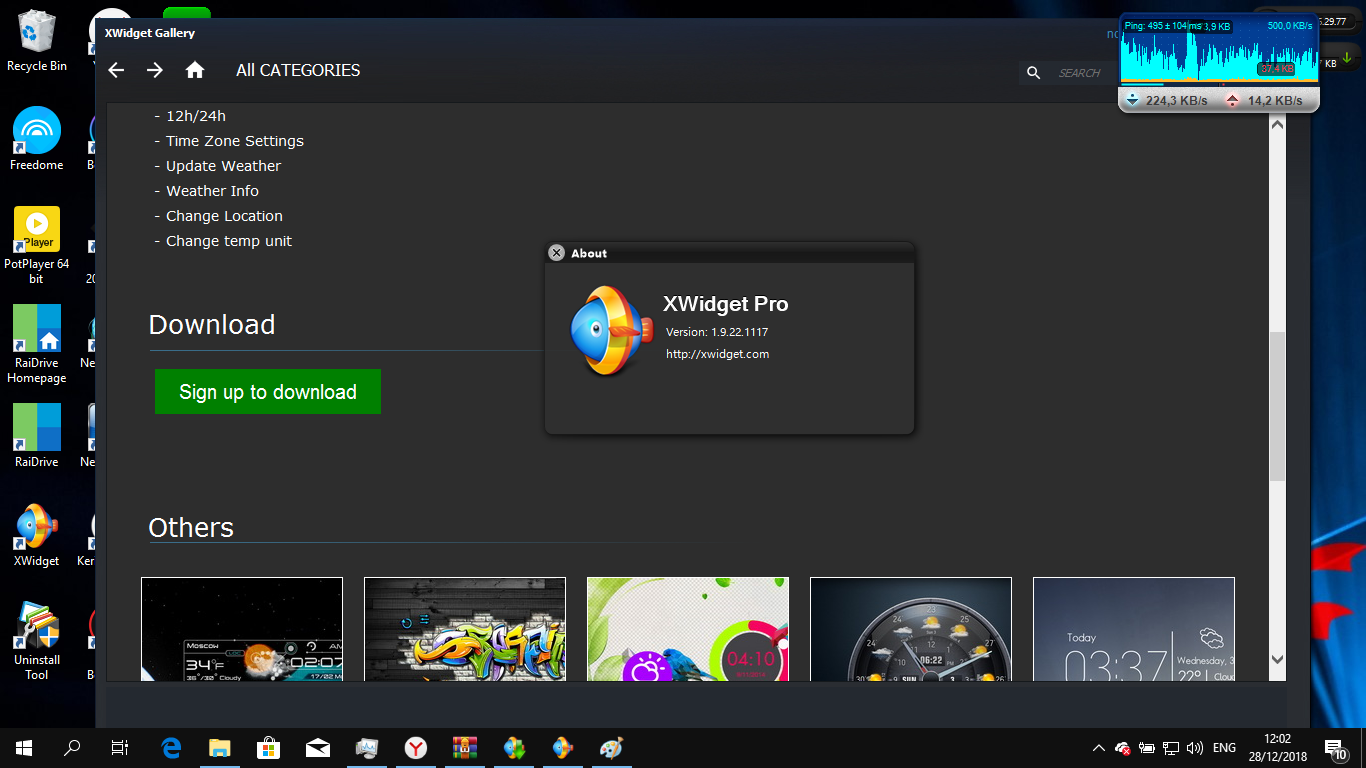This screenshot has height=768, width=1366.
Task: Open the All CATEGORIES menu
Action: [x=298, y=70]
